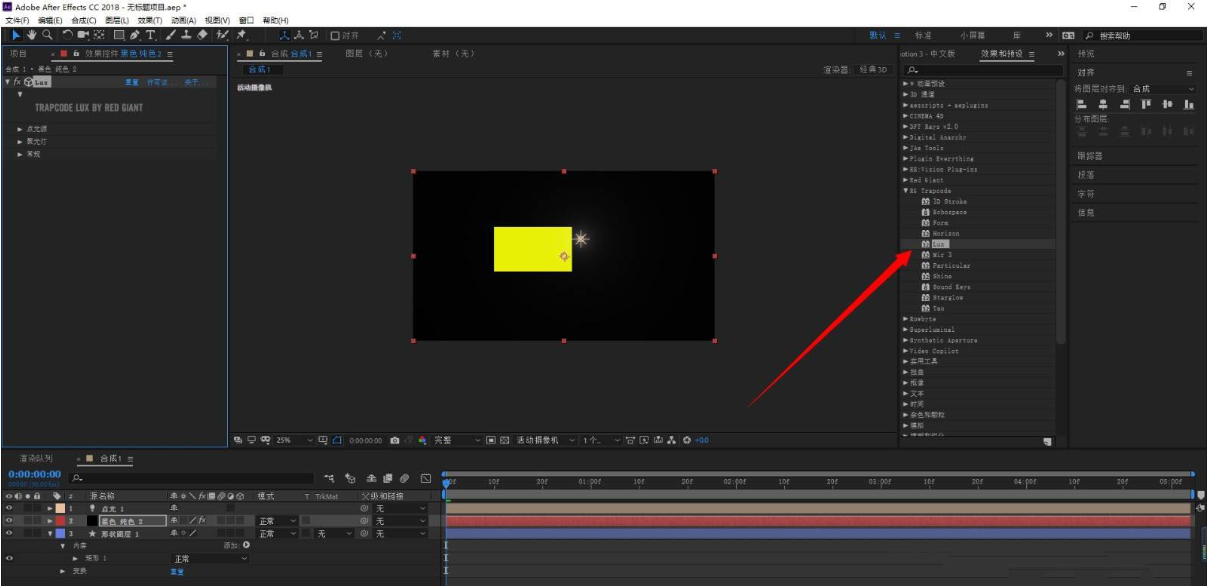Open the 效果(T) Effect menu
The image size is (1207, 587).
click(150, 20)
